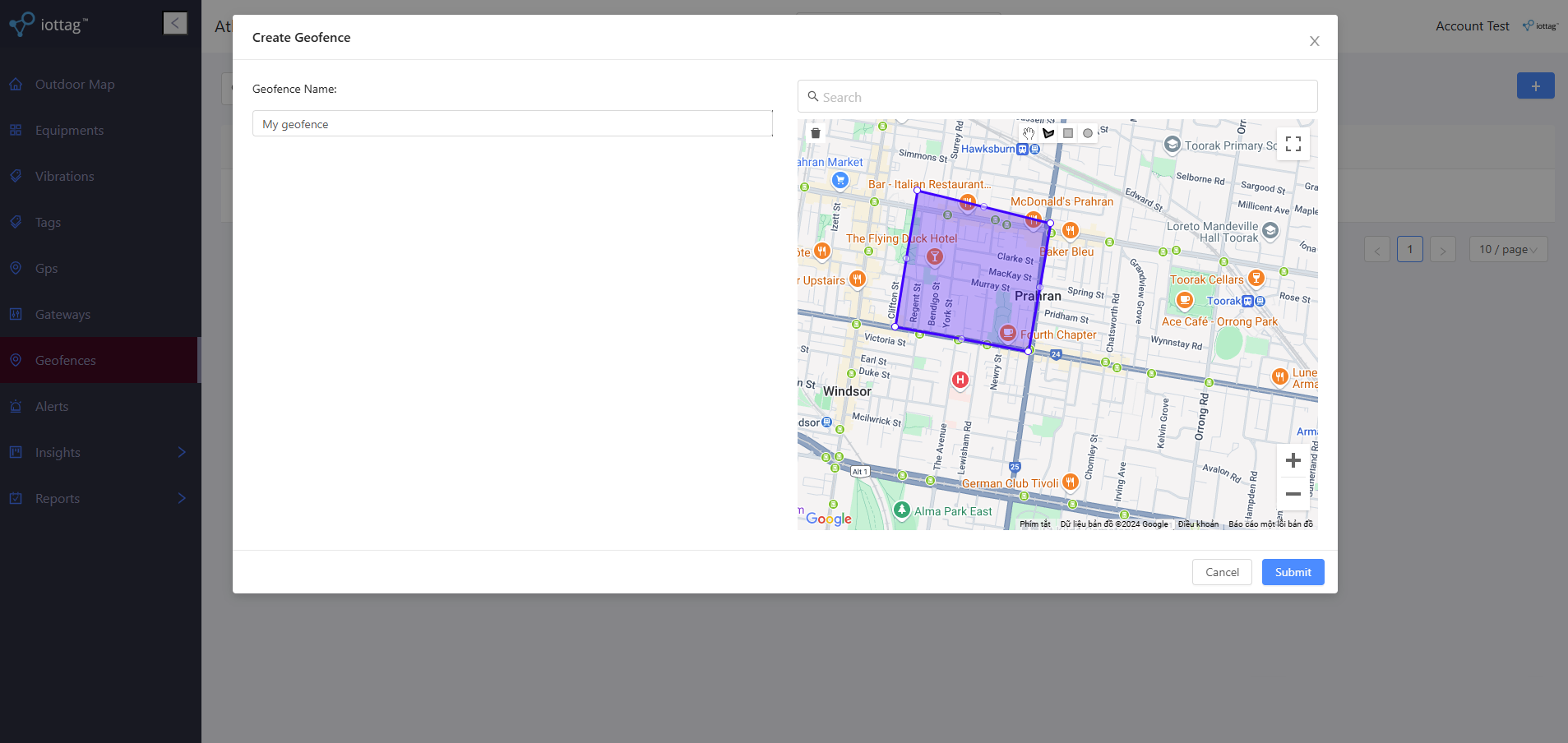Screen dimensions: 1568x743
Task: Click the hospital H marker
Action: (x=960, y=380)
